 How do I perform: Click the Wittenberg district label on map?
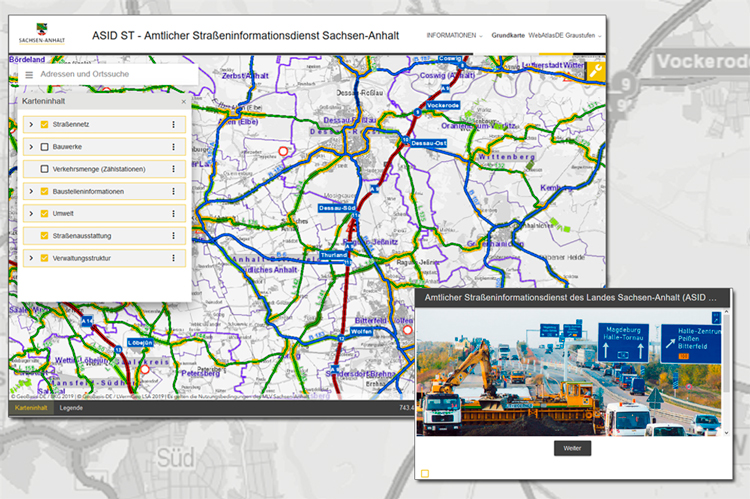507,157
